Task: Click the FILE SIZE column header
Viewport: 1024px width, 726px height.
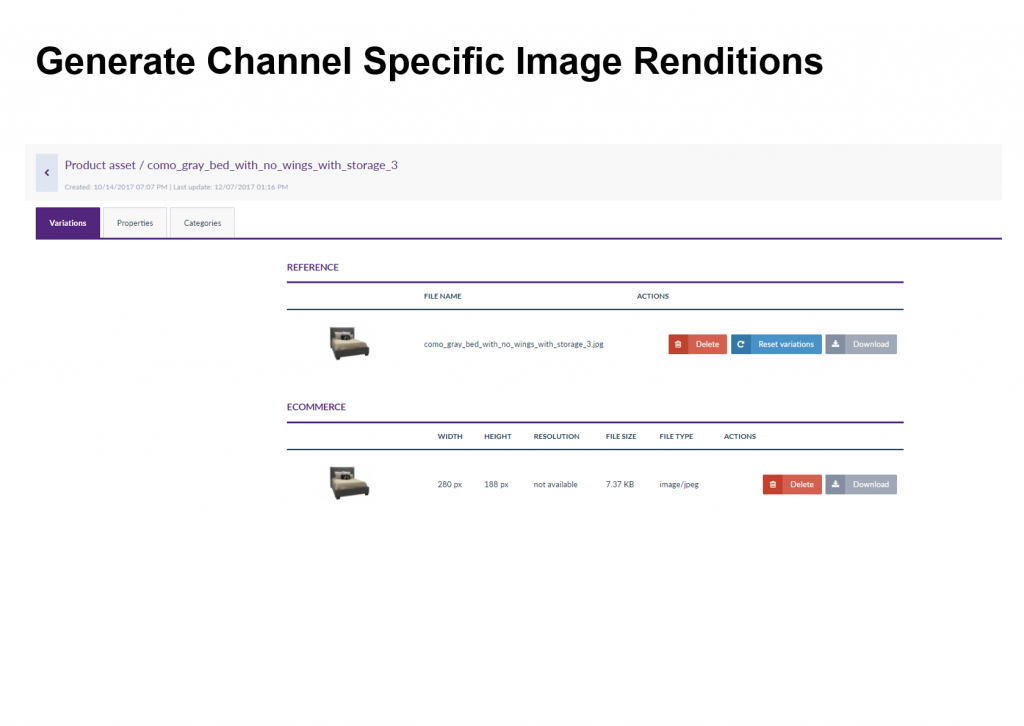Action: 621,436
